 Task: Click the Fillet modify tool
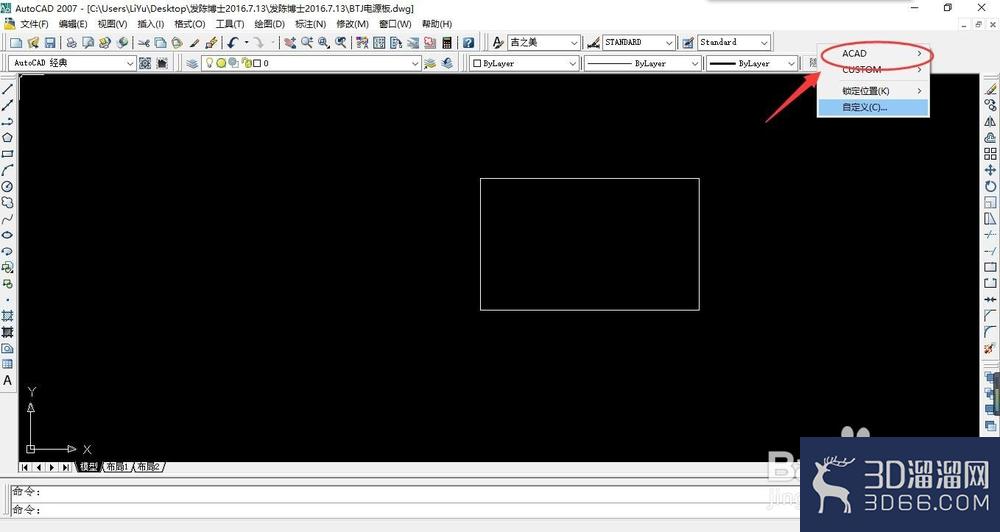tap(990, 332)
